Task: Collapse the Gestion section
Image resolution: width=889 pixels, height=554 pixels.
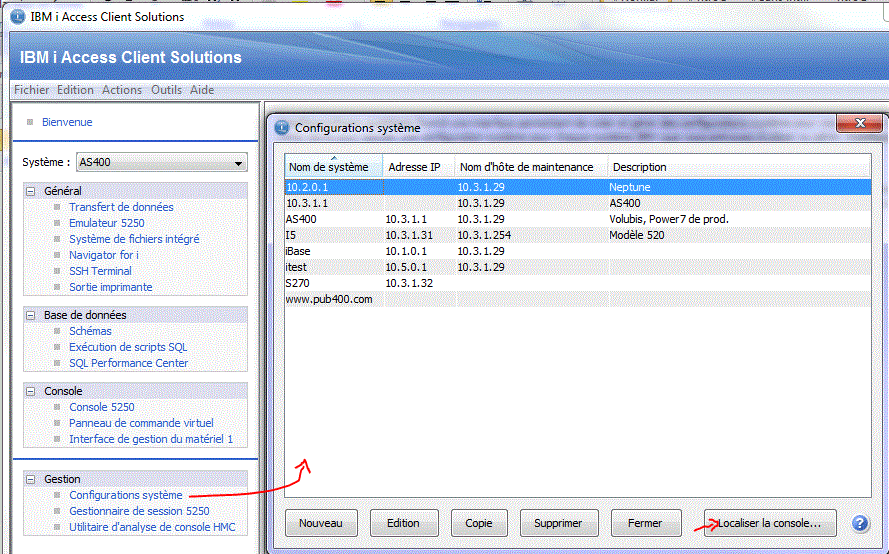Action: (x=31, y=479)
